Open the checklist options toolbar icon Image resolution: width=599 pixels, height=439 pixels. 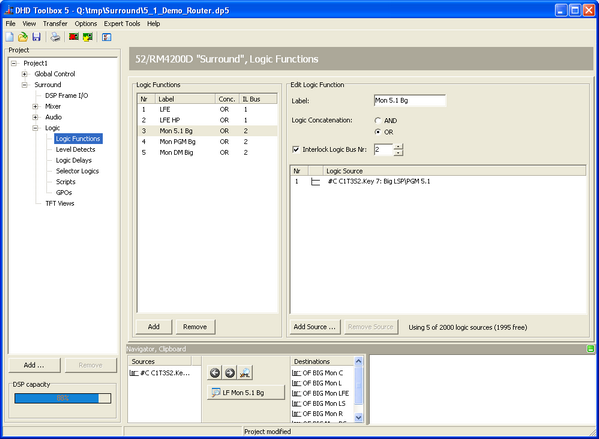coord(107,37)
